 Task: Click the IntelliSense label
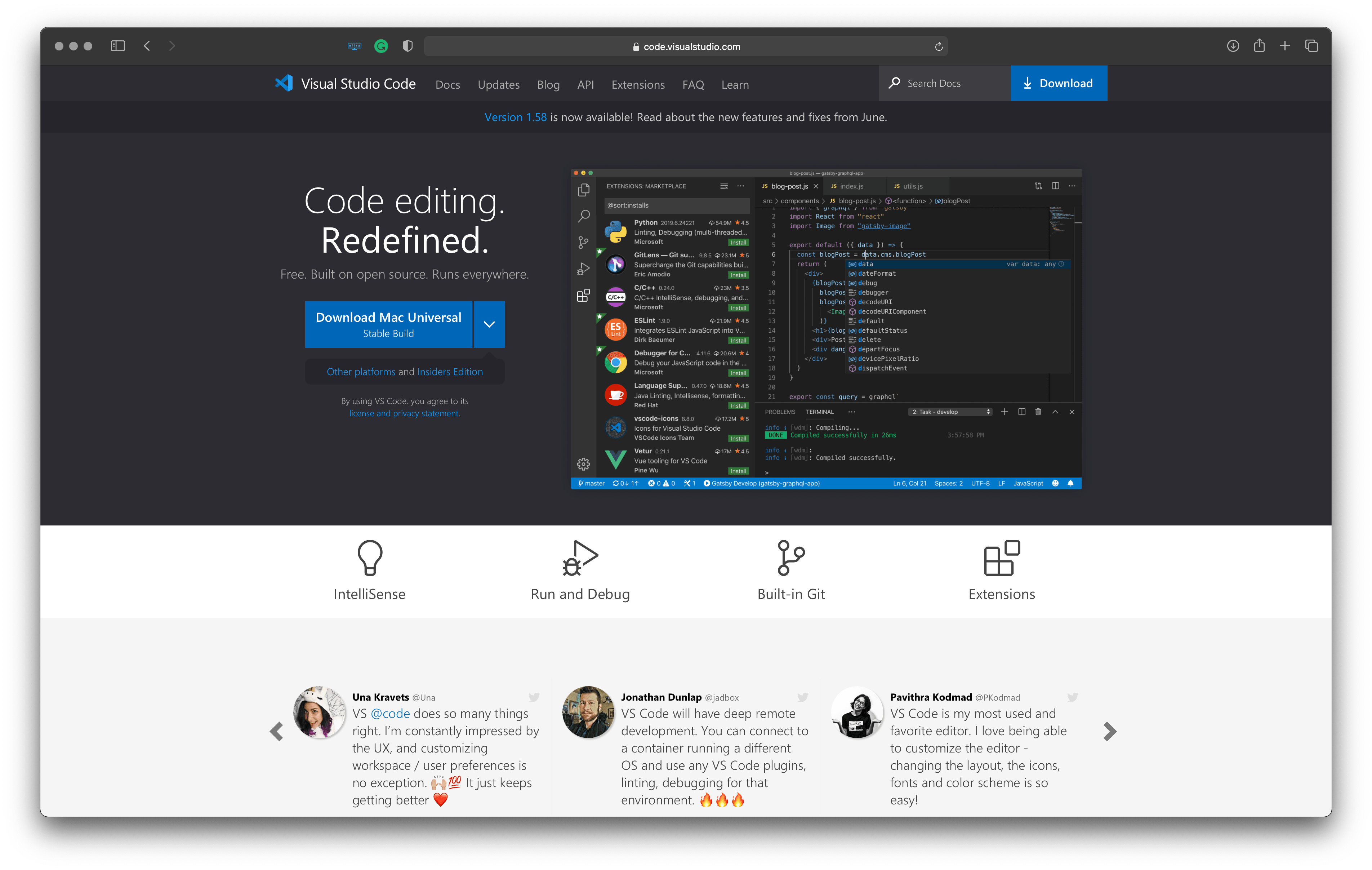[x=369, y=594]
